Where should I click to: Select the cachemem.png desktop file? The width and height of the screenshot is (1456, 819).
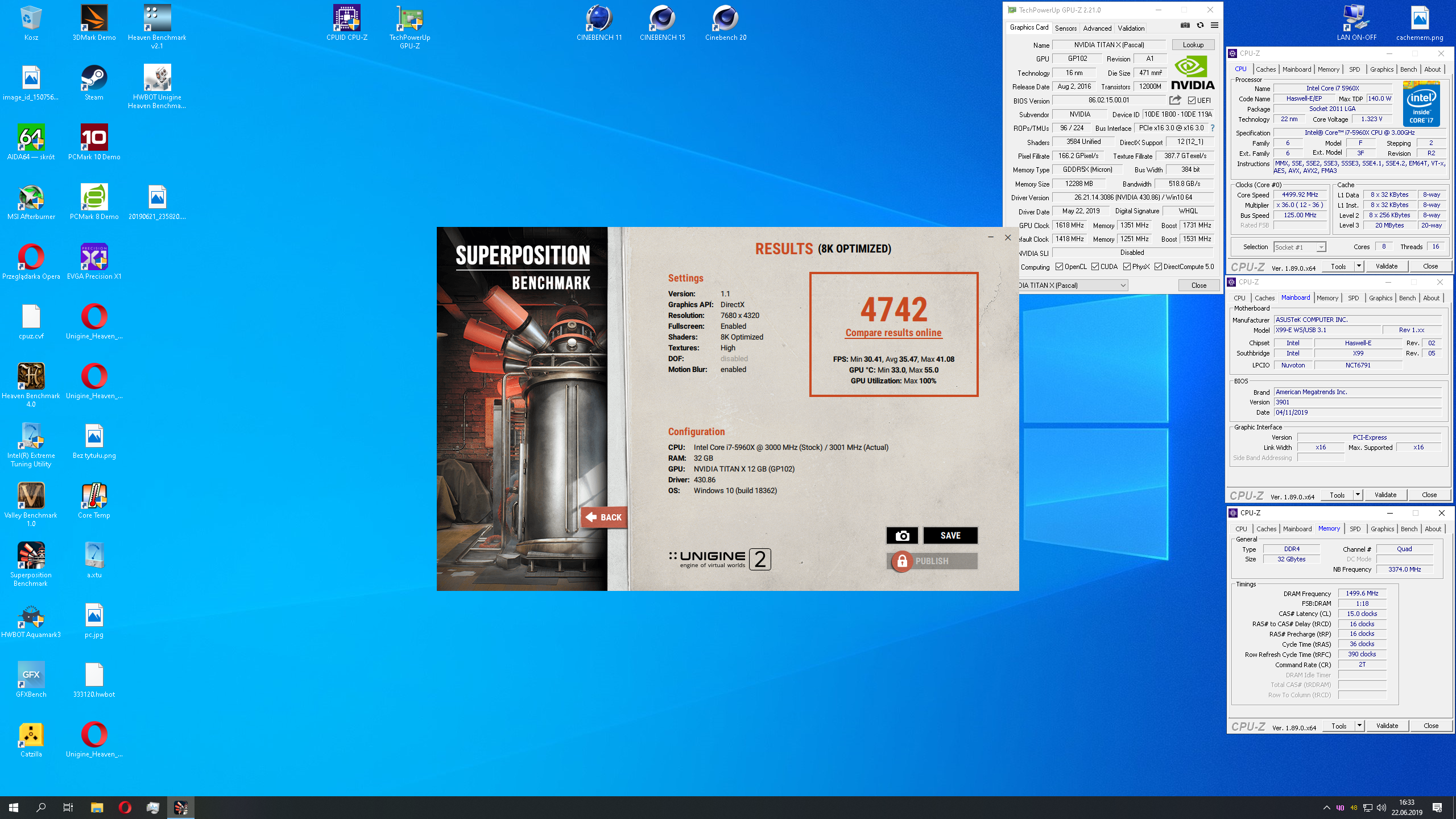pyautogui.click(x=1420, y=23)
